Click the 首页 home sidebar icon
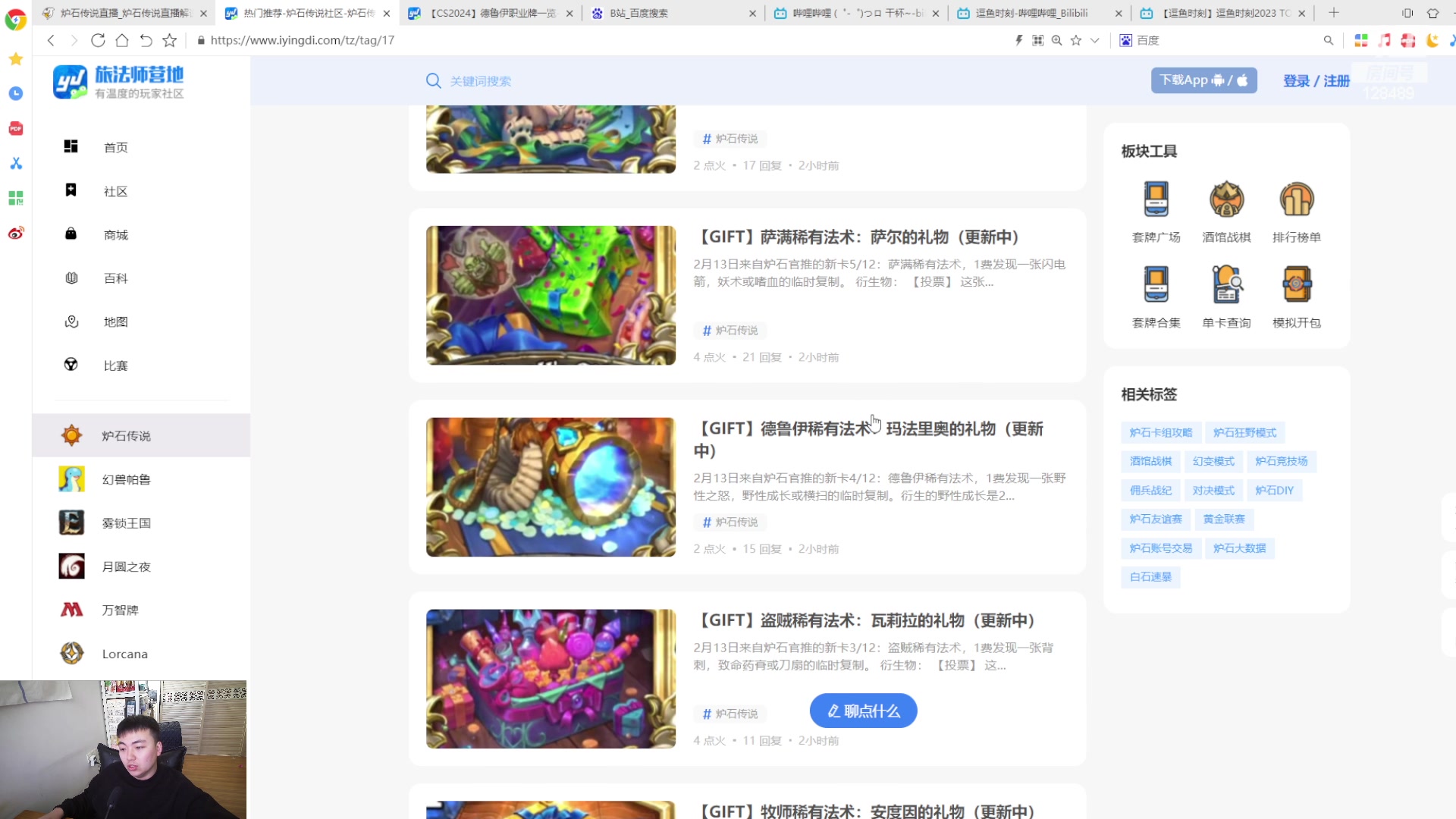The width and height of the screenshot is (1456, 819). tap(71, 146)
